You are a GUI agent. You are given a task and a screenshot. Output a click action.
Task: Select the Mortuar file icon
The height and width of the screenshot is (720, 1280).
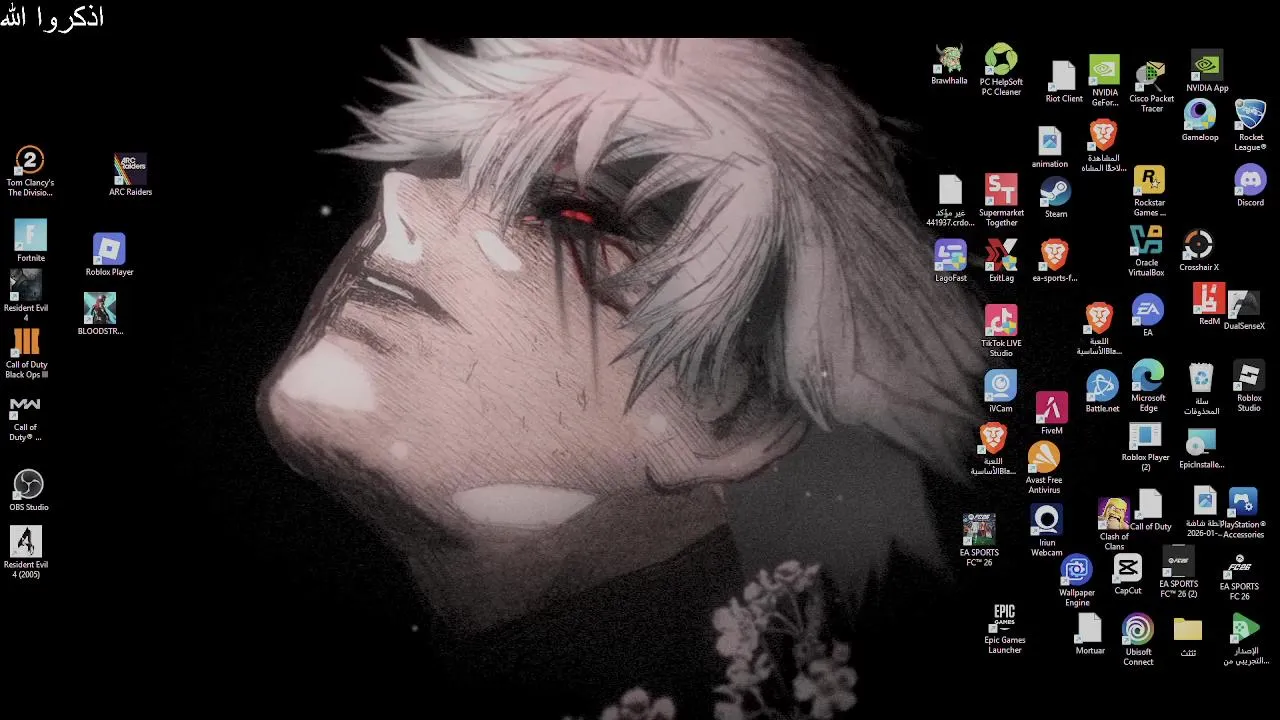[1089, 634]
